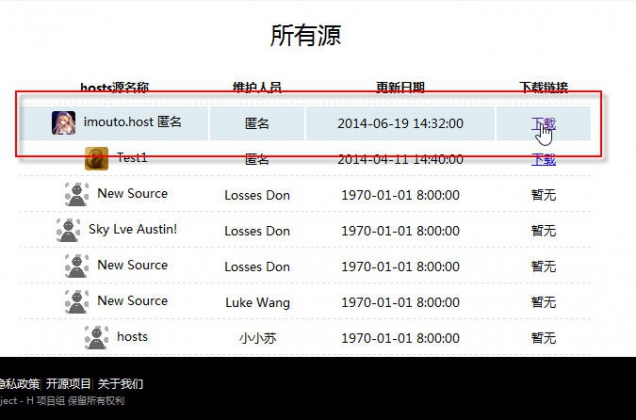The image size is (636, 420).
Task: Click New Source avatar directly below Sky Lve Austin!
Action: 77,266
